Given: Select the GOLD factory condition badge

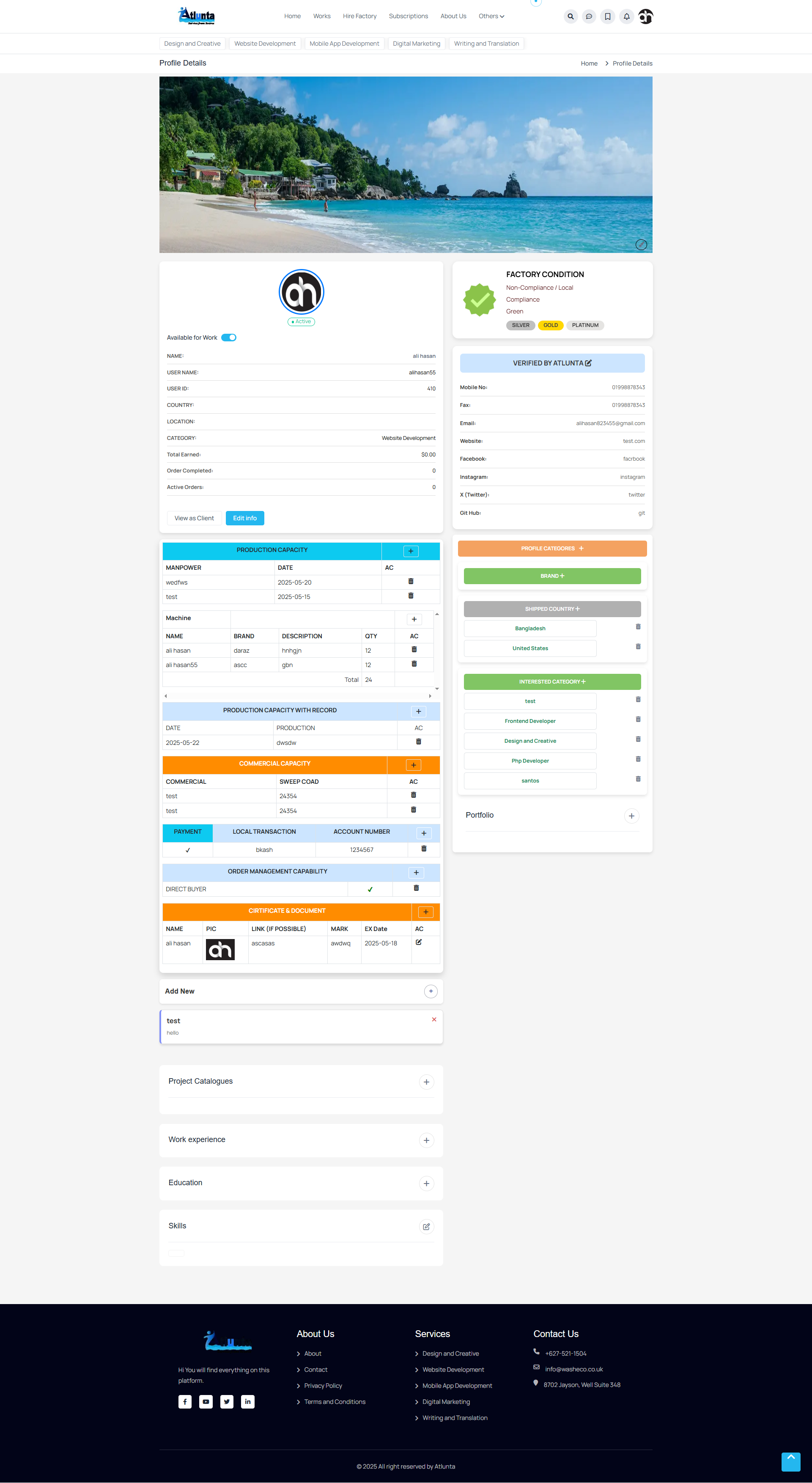Looking at the screenshot, I should click(550, 325).
